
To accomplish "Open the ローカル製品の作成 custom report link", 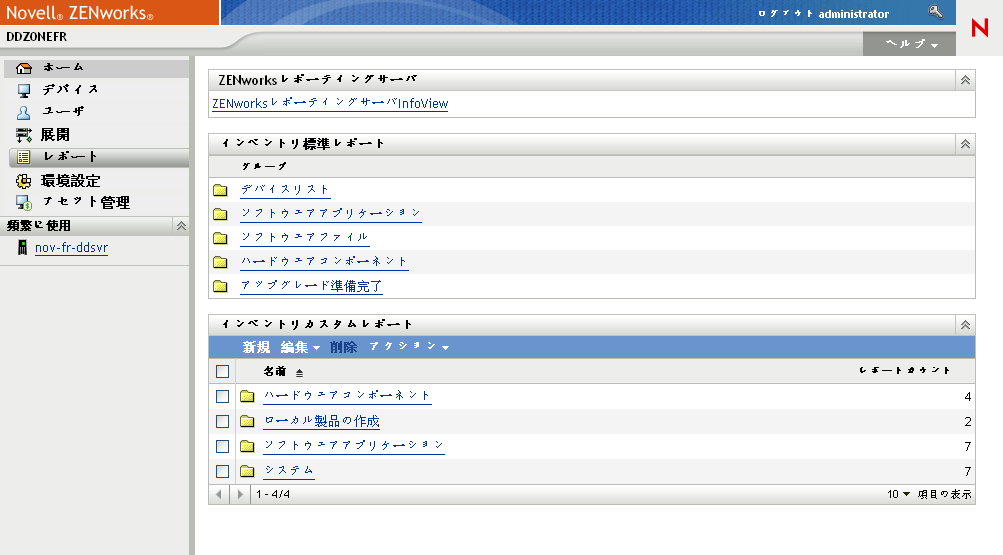I will pos(322,421).
